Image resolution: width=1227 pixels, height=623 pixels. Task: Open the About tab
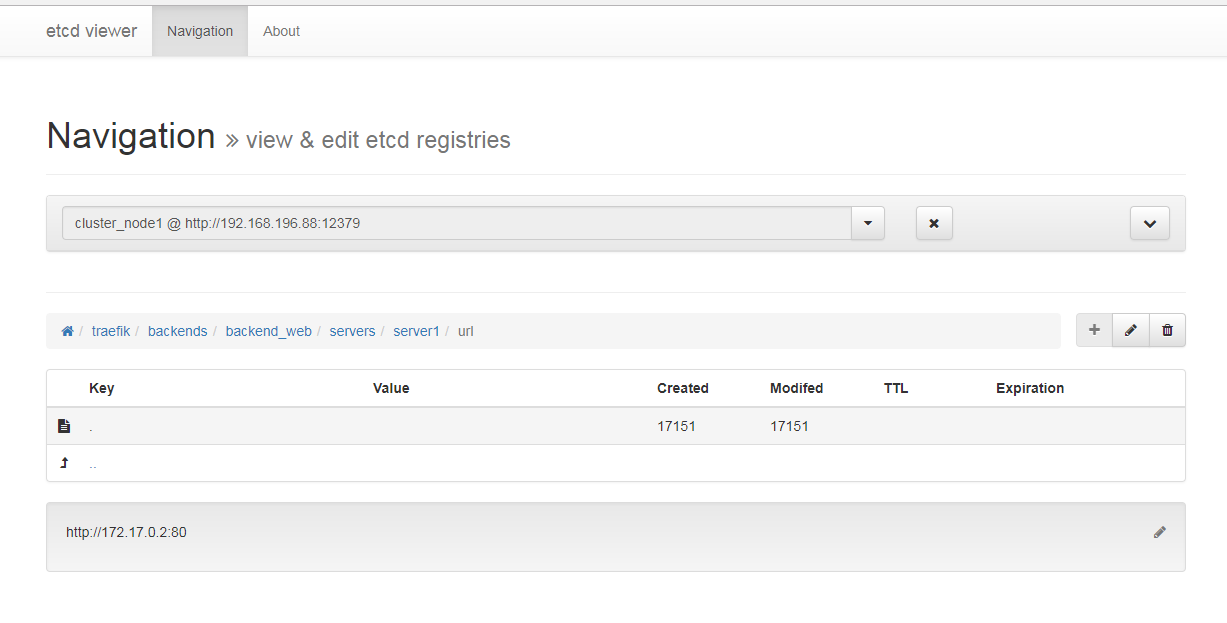point(281,31)
